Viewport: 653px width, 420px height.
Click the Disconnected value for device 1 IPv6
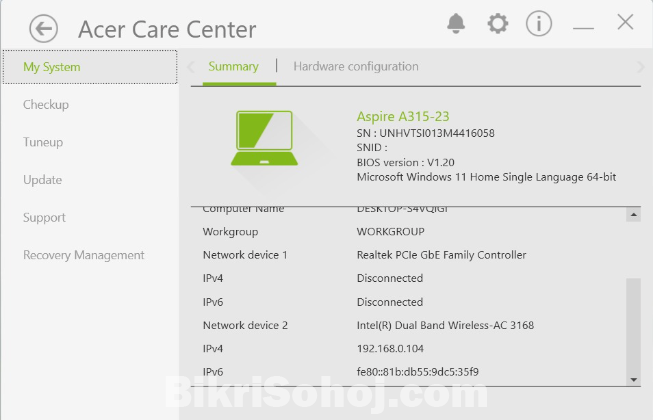point(390,302)
